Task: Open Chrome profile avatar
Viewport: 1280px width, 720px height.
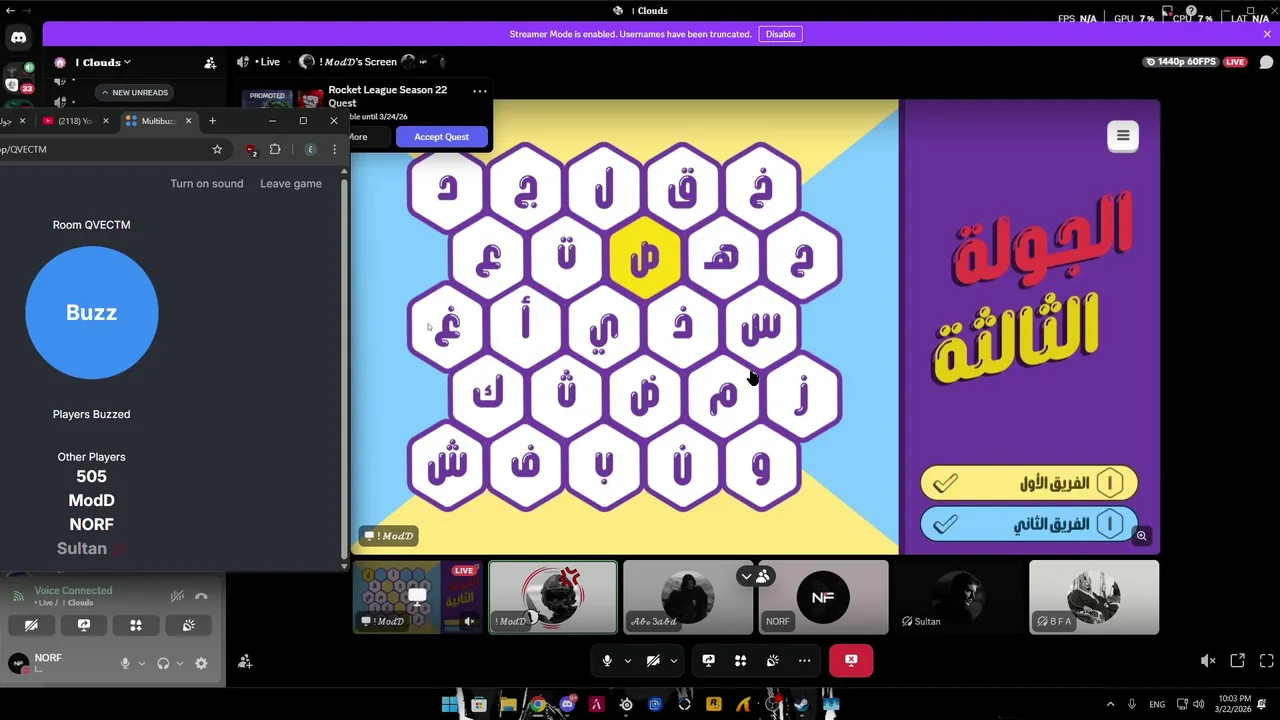Action: pyautogui.click(x=310, y=149)
